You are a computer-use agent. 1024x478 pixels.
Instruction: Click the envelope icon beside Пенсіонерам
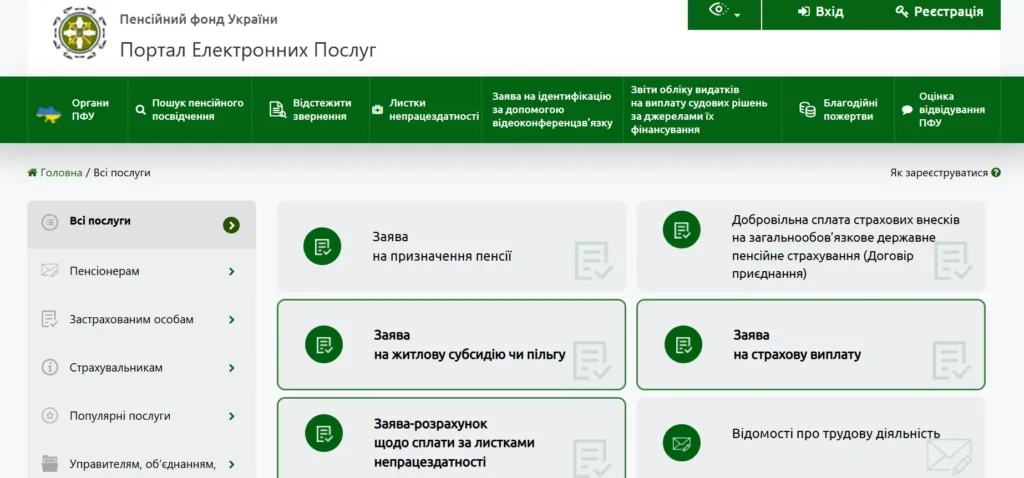pos(50,271)
